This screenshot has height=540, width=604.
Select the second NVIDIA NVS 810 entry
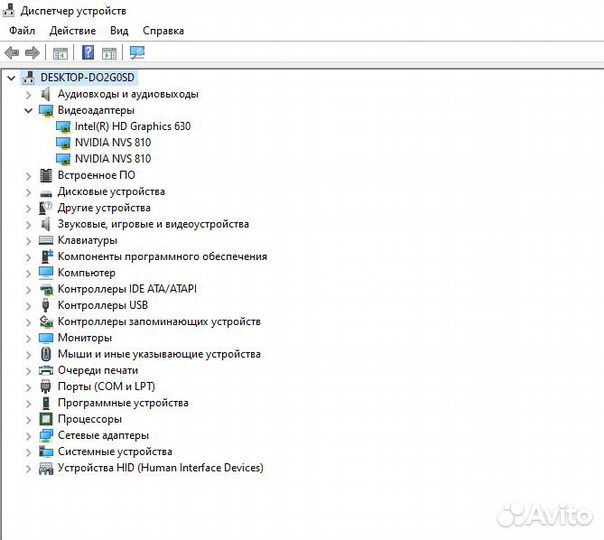(x=112, y=158)
